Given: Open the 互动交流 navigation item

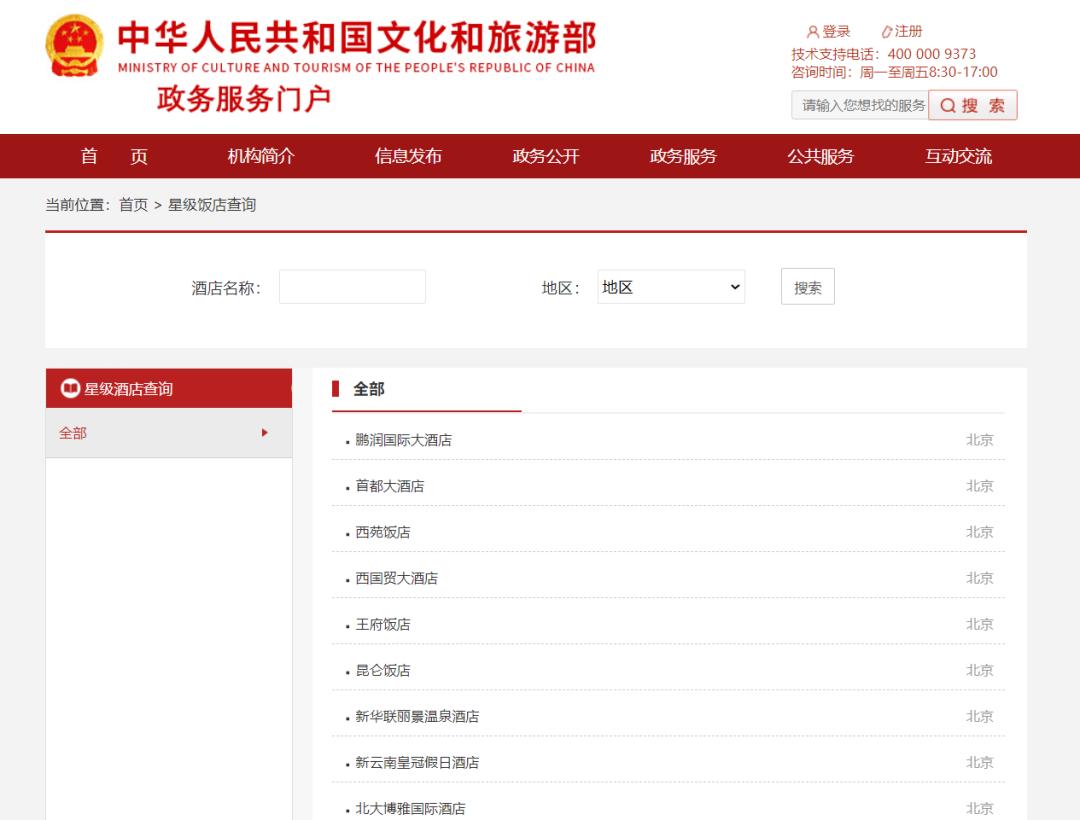Looking at the screenshot, I should (x=959, y=156).
